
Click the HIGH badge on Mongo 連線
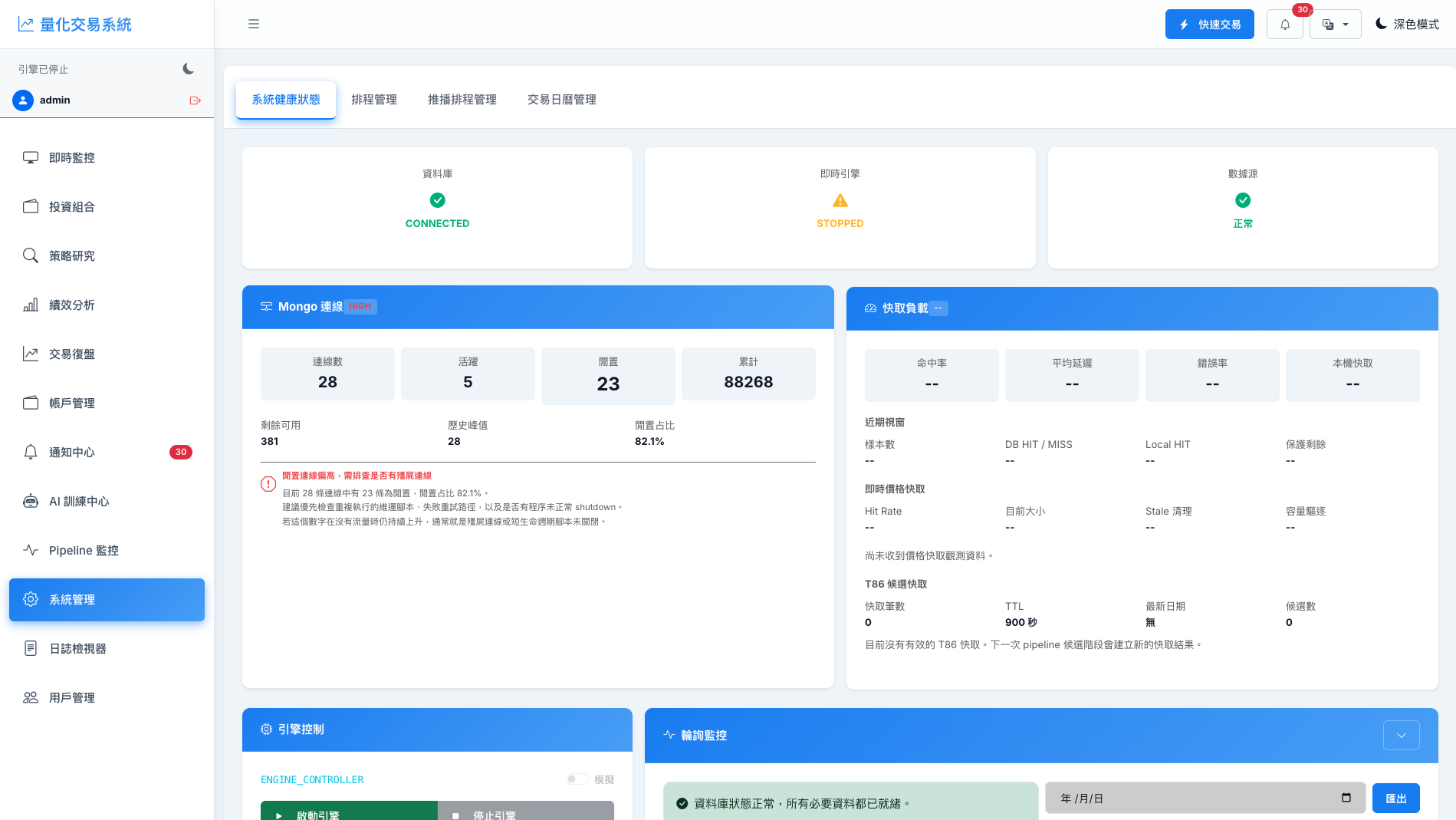click(x=360, y=307)
